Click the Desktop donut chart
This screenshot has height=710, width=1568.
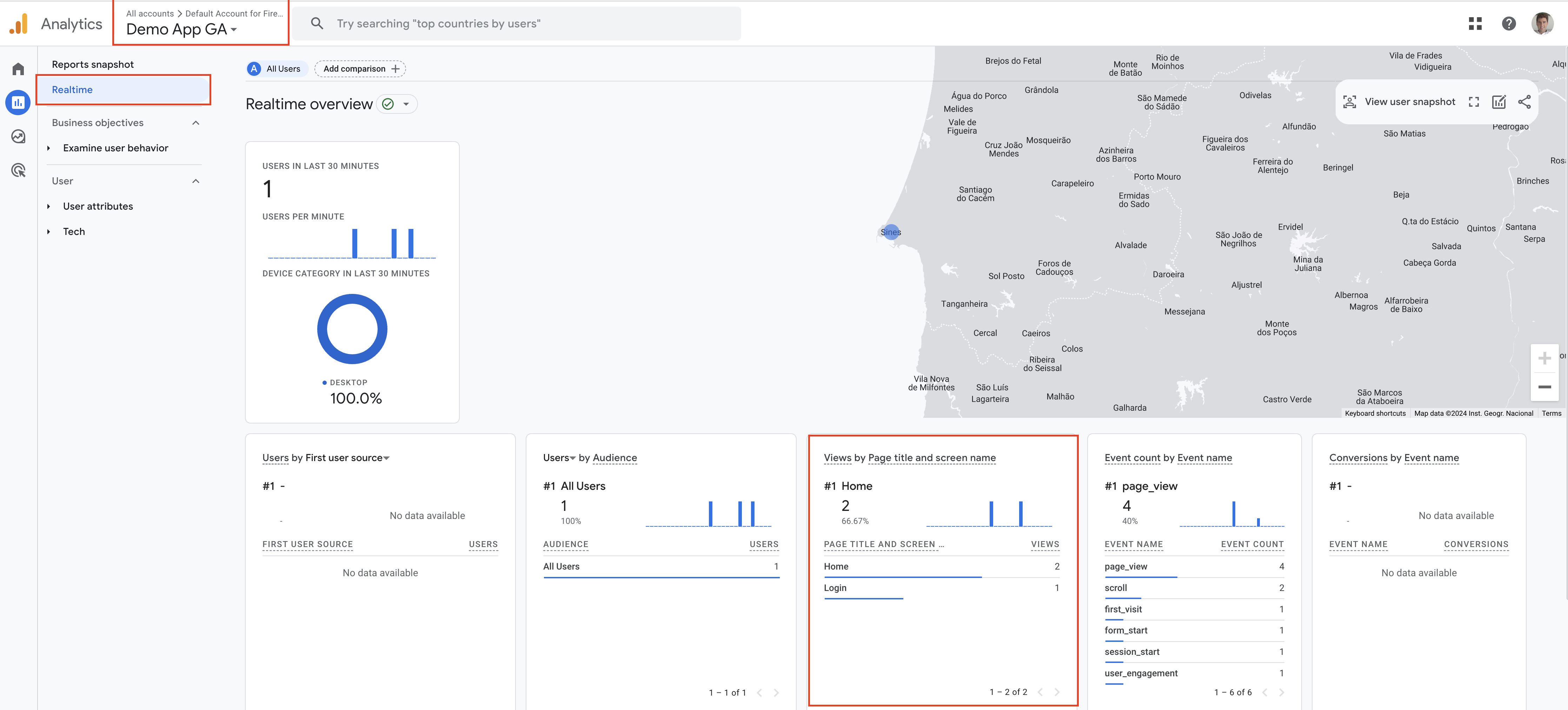(352, 329)
